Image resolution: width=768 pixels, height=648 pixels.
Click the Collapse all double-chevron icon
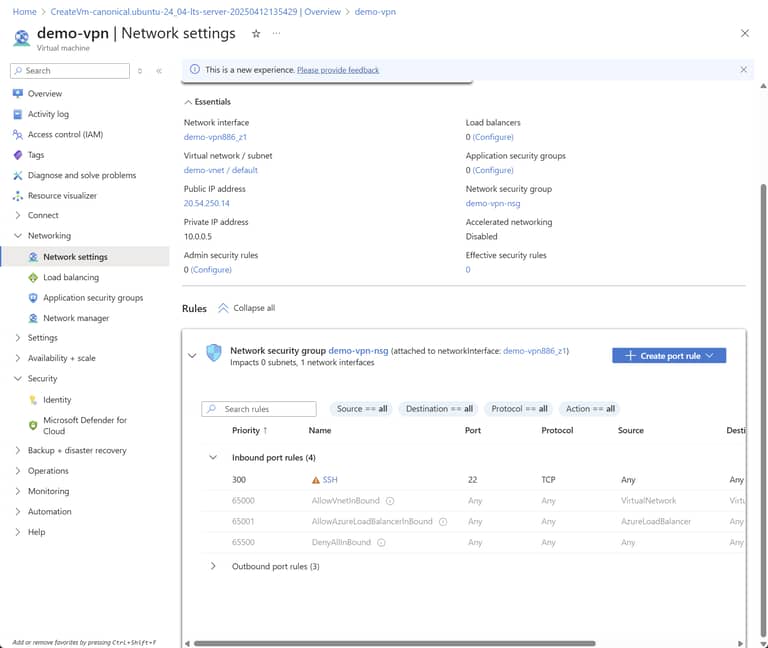(223, 308)
